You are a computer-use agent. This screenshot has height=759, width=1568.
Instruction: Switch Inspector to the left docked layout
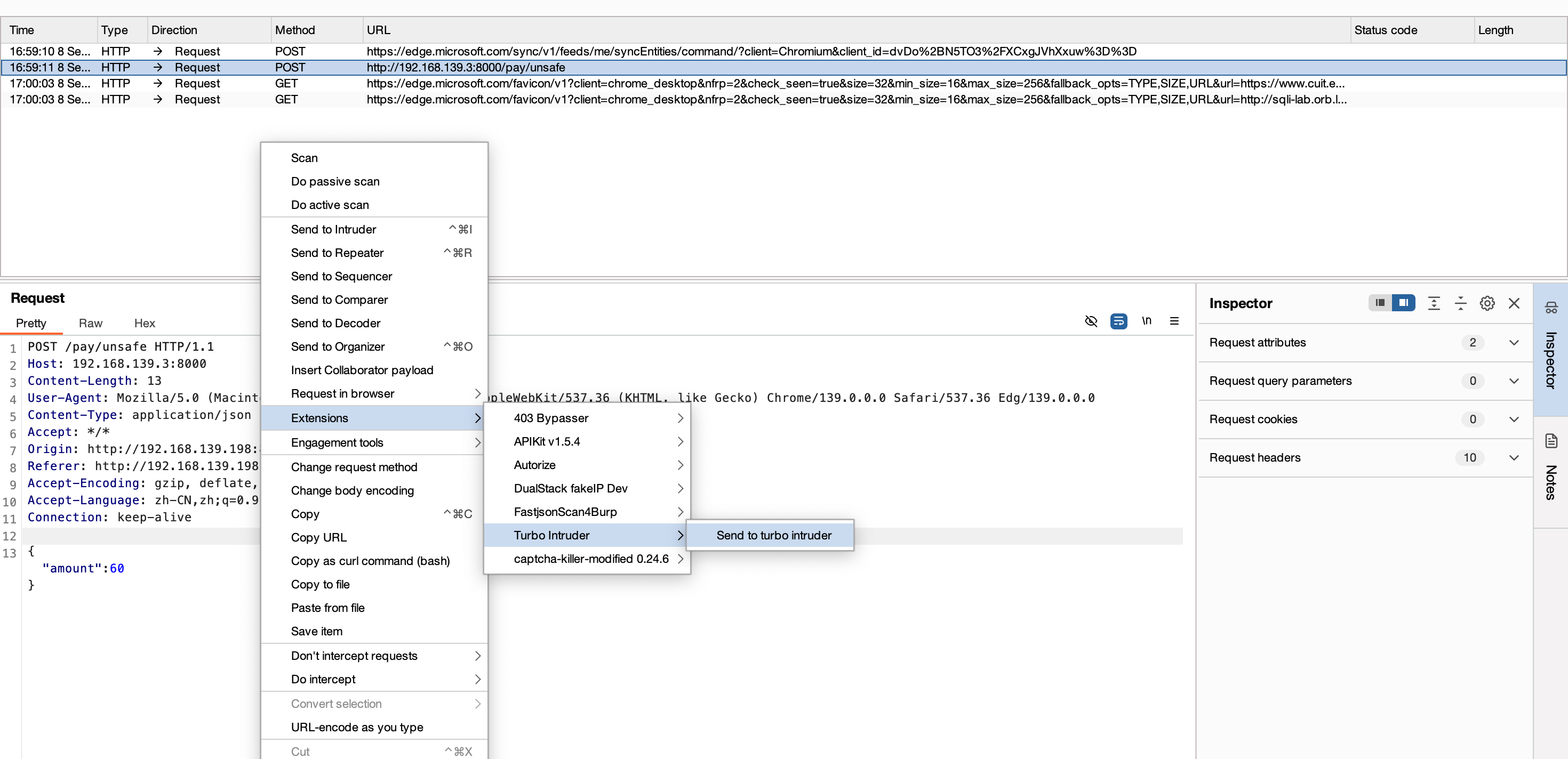(1379, 303)
